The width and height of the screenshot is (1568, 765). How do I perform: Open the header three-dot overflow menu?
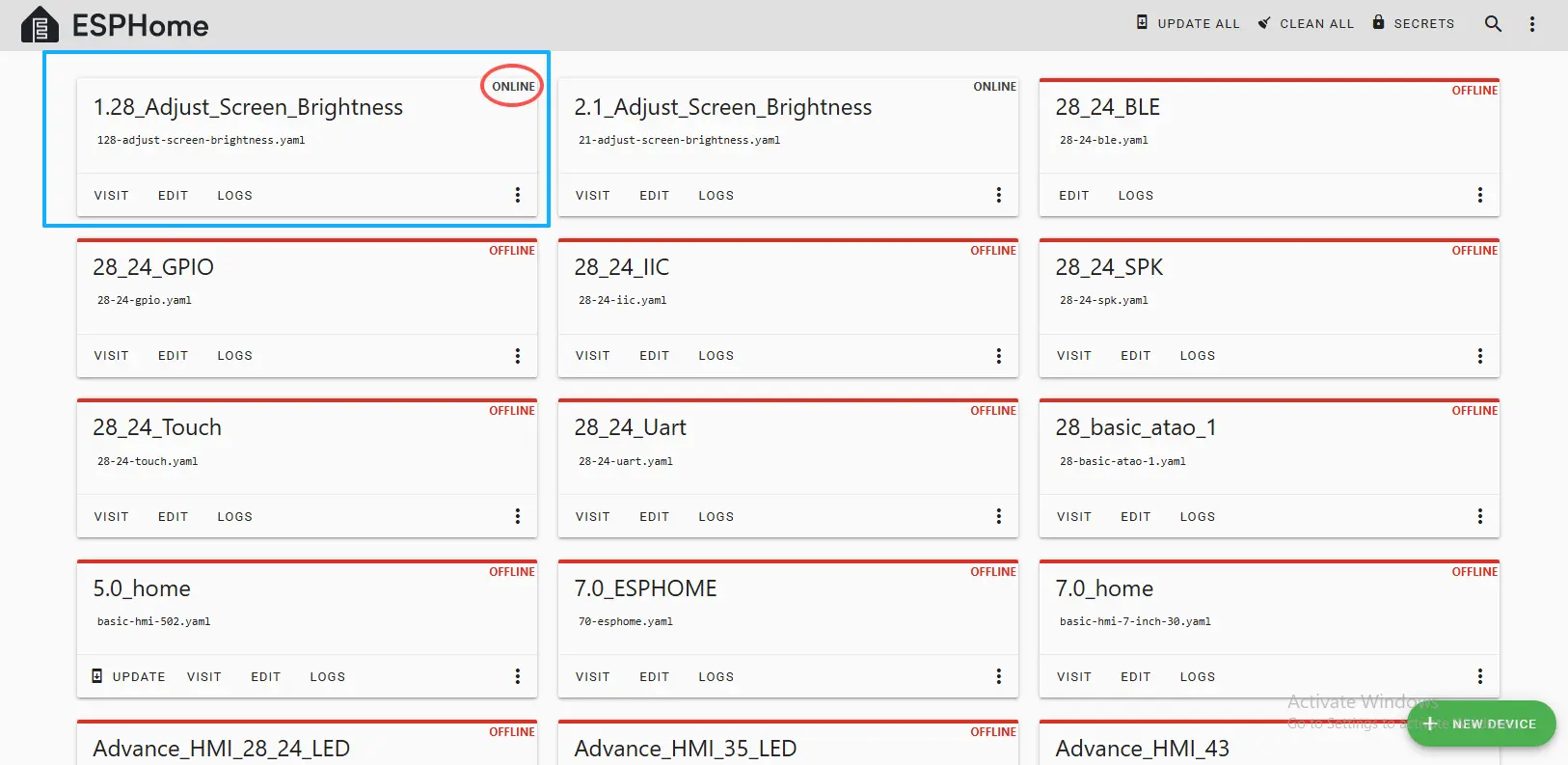tap(1531, 24)
